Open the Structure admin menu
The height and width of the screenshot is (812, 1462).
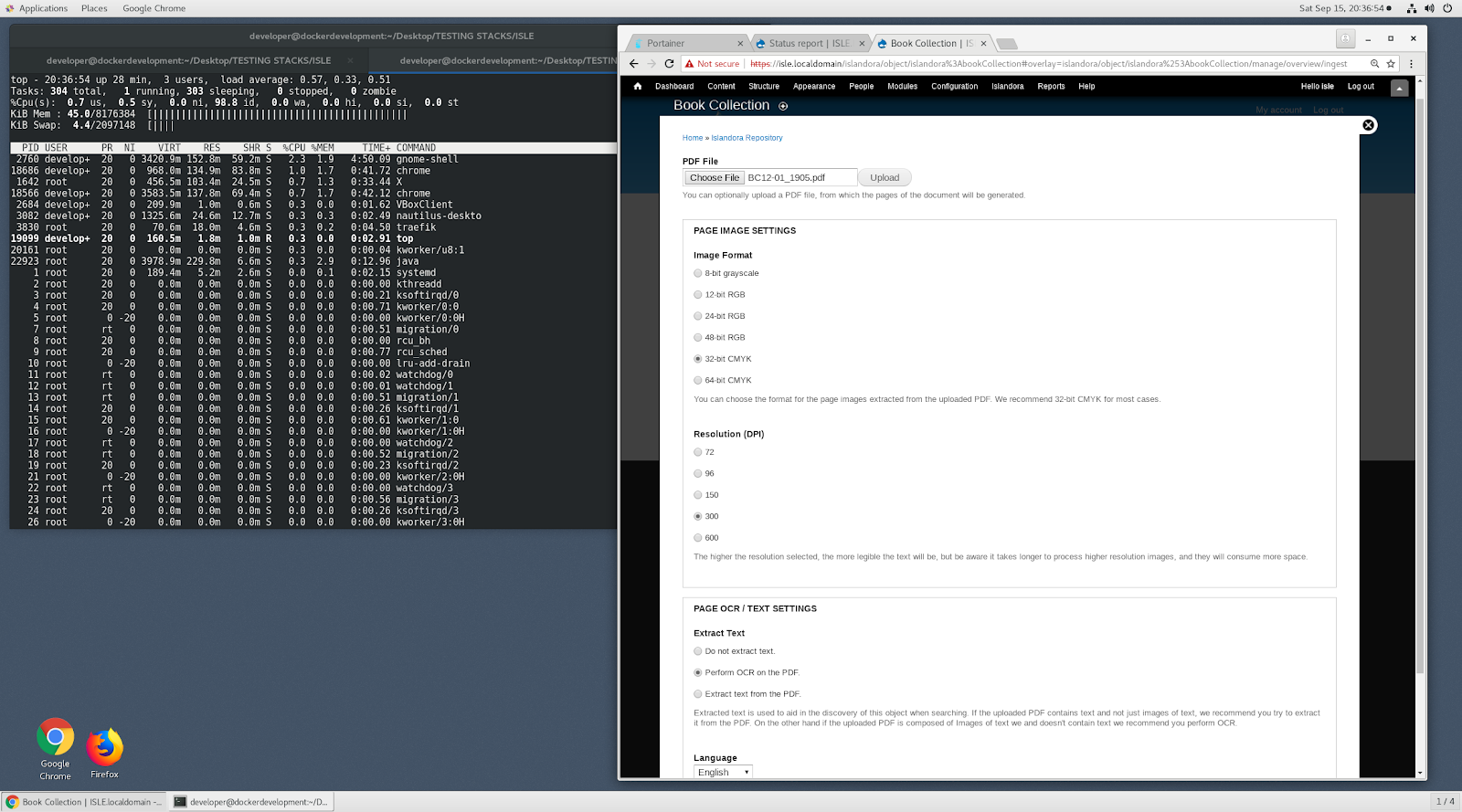[x=764, y=86]
